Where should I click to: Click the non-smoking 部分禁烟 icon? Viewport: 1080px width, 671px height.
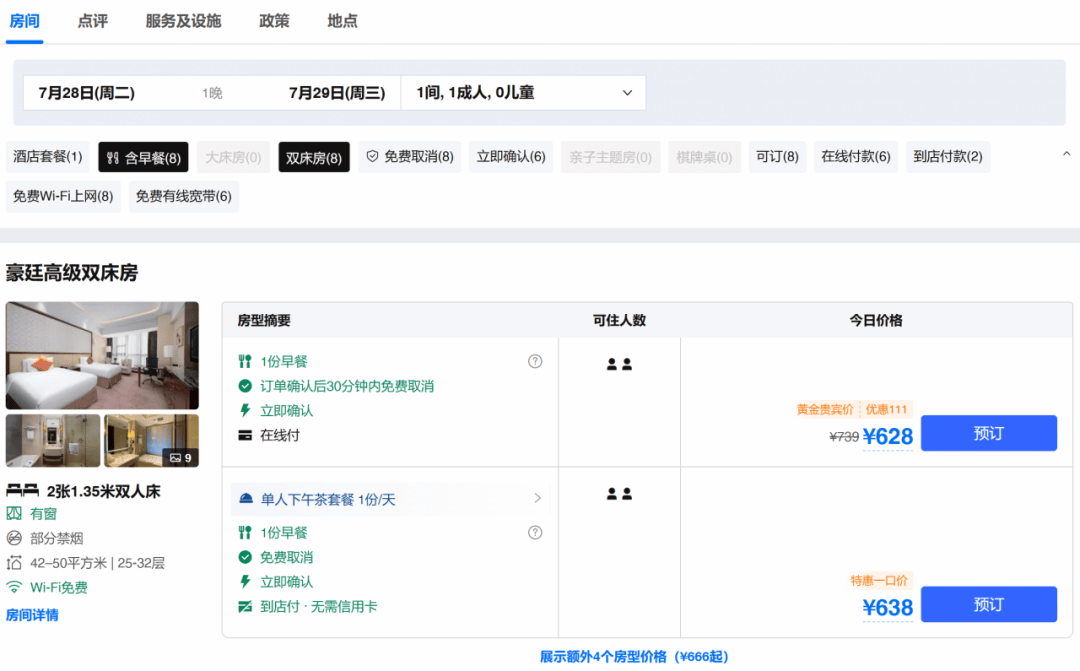click(14, 538)
